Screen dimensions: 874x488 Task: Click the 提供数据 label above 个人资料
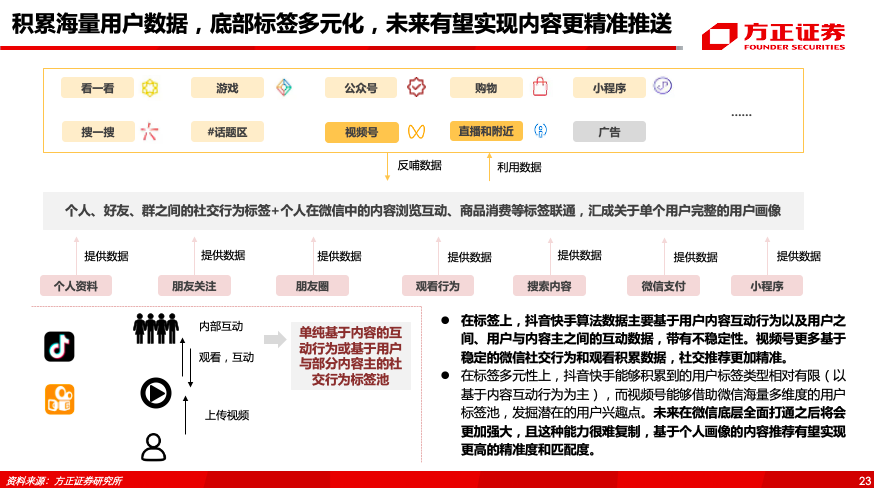[106, 256]
